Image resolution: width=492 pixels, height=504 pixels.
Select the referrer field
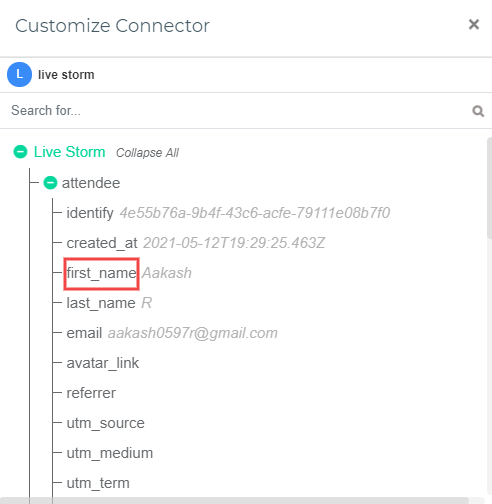[x=91, y=393]
